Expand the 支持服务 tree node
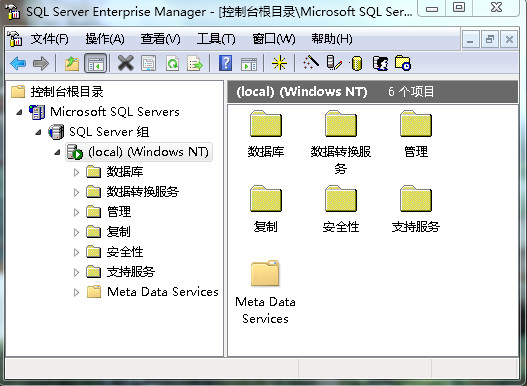 (x=76, y=272)
